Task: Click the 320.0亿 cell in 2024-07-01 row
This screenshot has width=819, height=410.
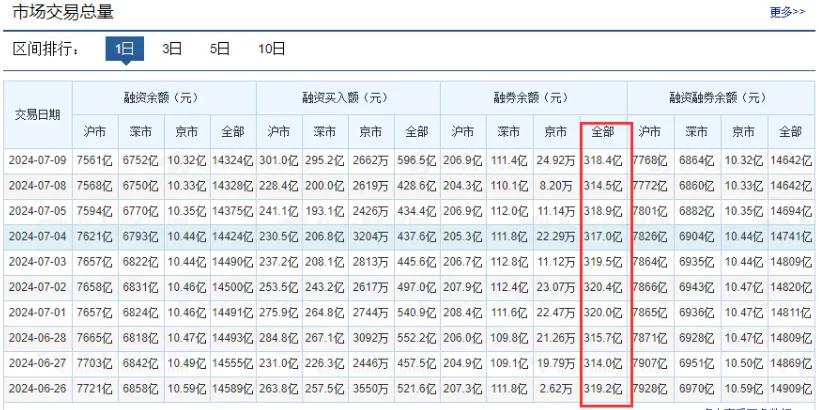Action: click(603, 312)
